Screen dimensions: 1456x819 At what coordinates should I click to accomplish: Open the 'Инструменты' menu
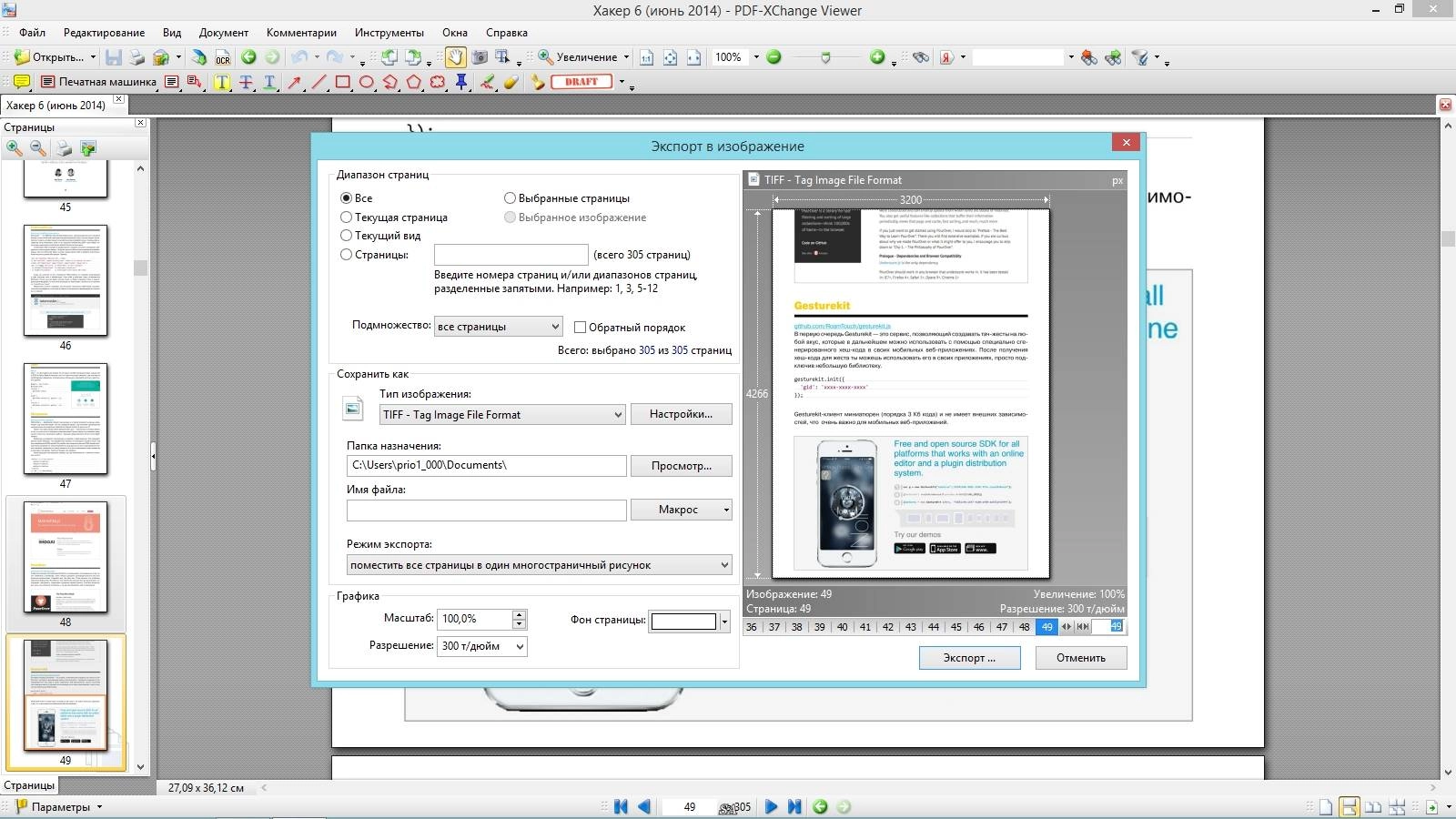click(x=389, y=33)
